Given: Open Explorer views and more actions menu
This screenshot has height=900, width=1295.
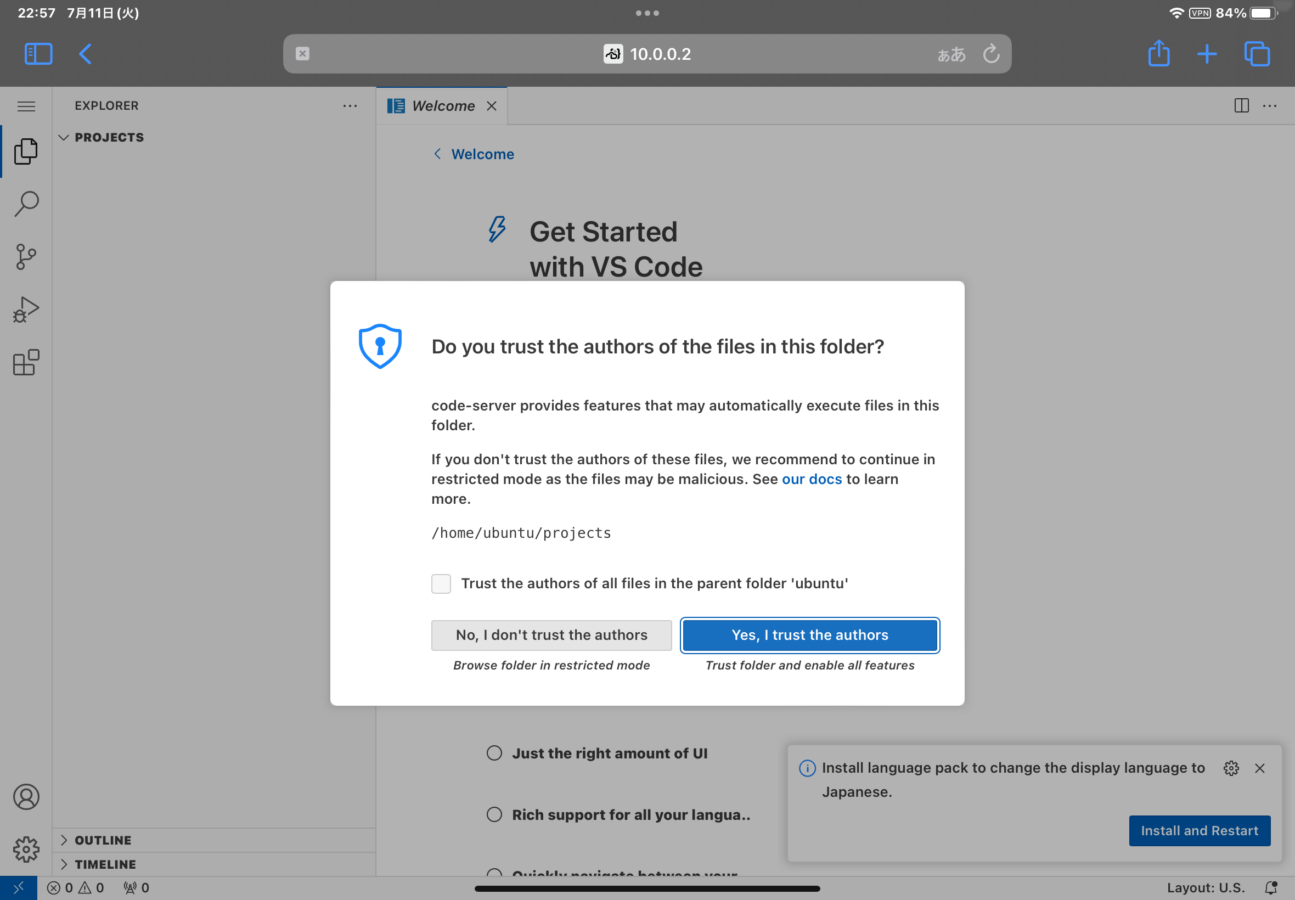Looking at the screenshot, I should pos(349,106).
